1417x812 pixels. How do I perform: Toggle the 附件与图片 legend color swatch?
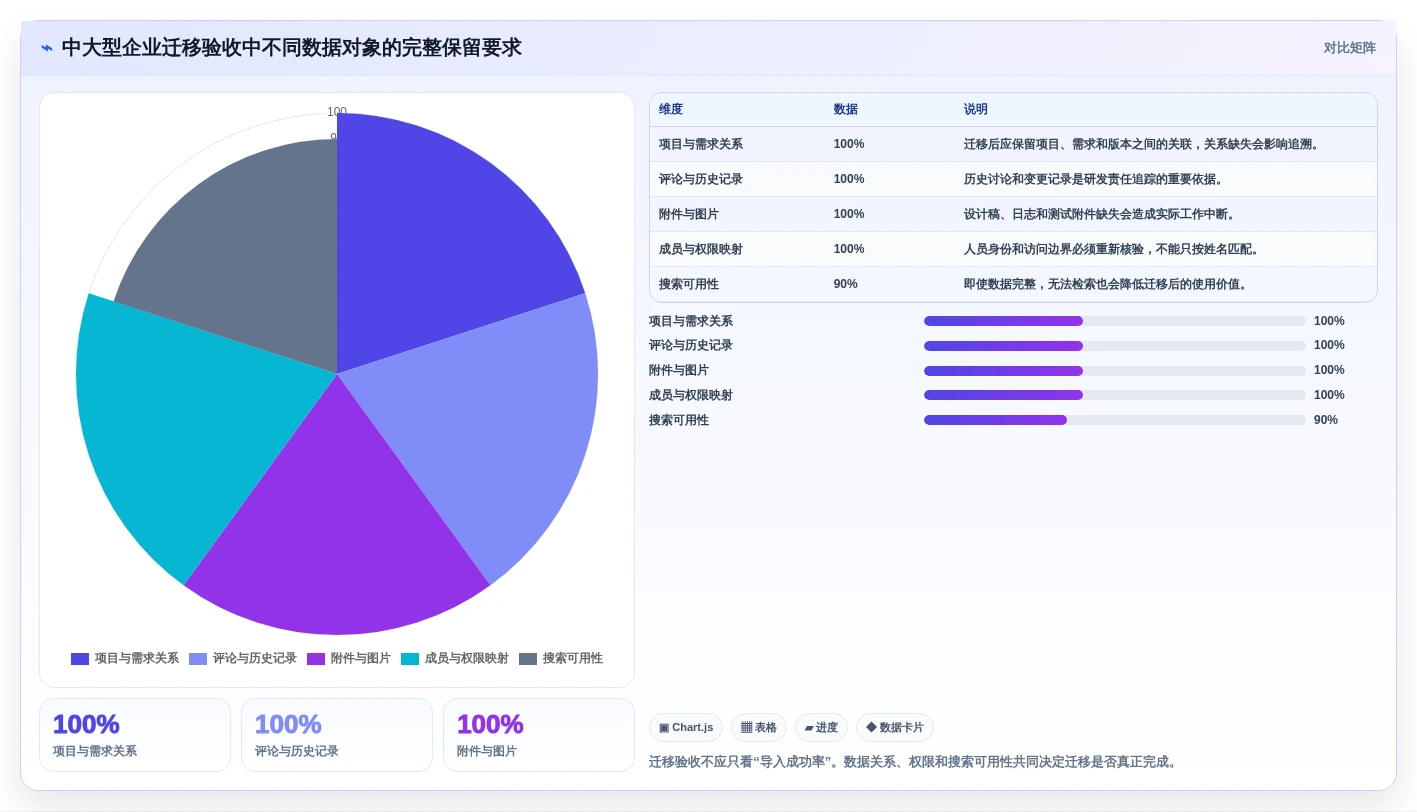pos(316,659)
